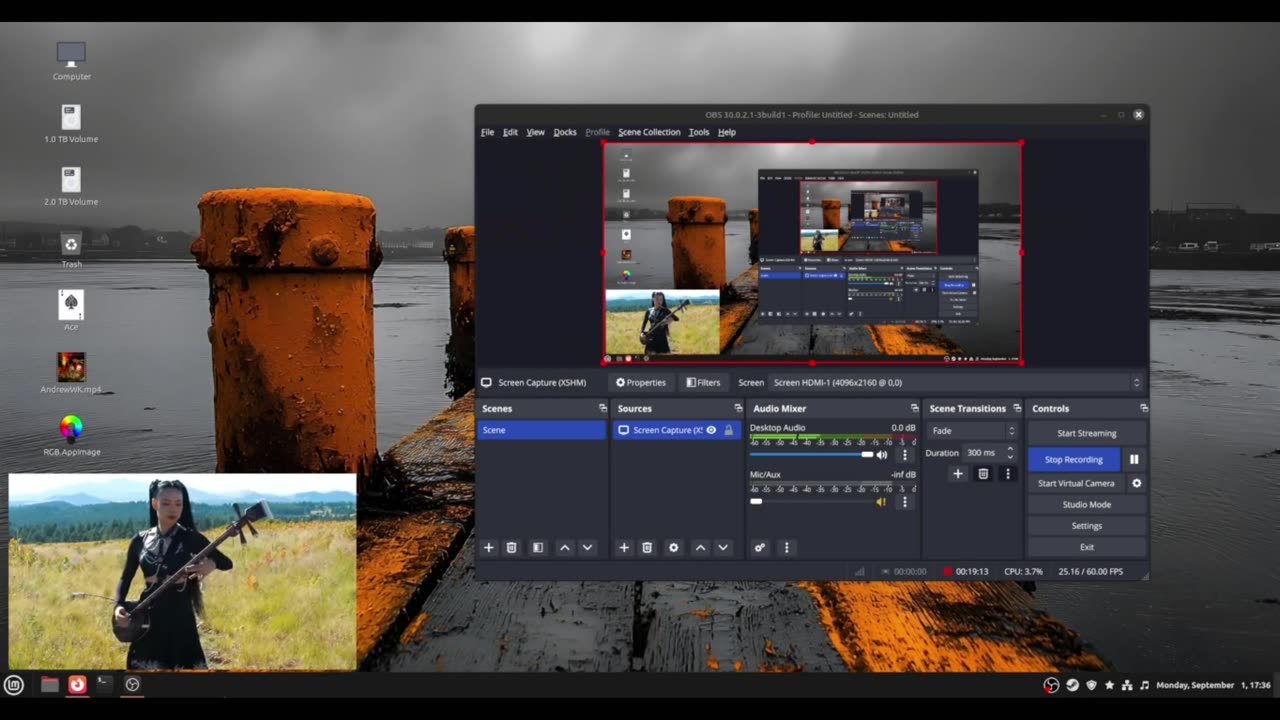
Task: Adjust the Mic/Aux volume slider
Action: (811, 501)
